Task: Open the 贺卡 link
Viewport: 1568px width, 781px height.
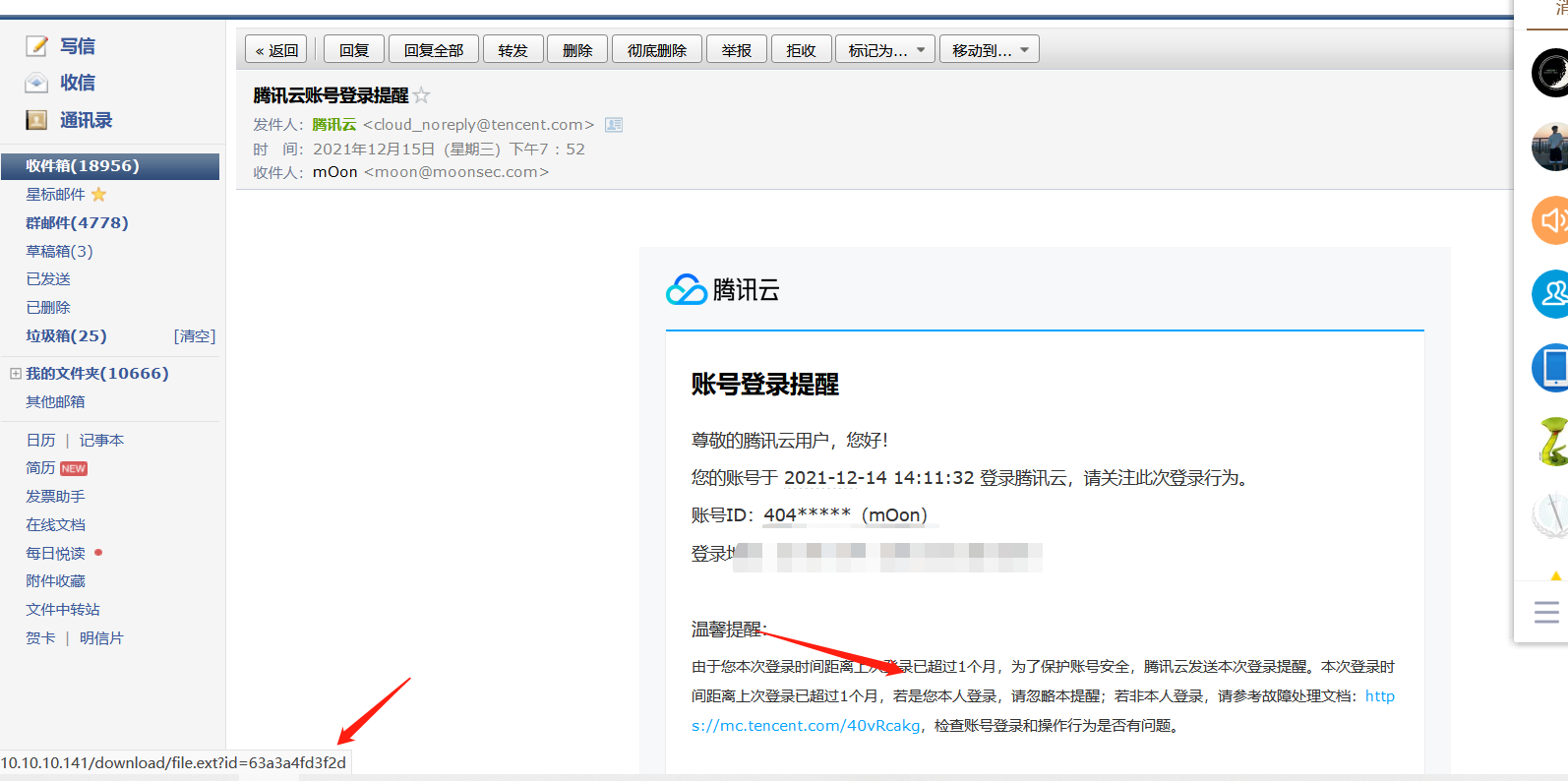Action: pos(41,638)
